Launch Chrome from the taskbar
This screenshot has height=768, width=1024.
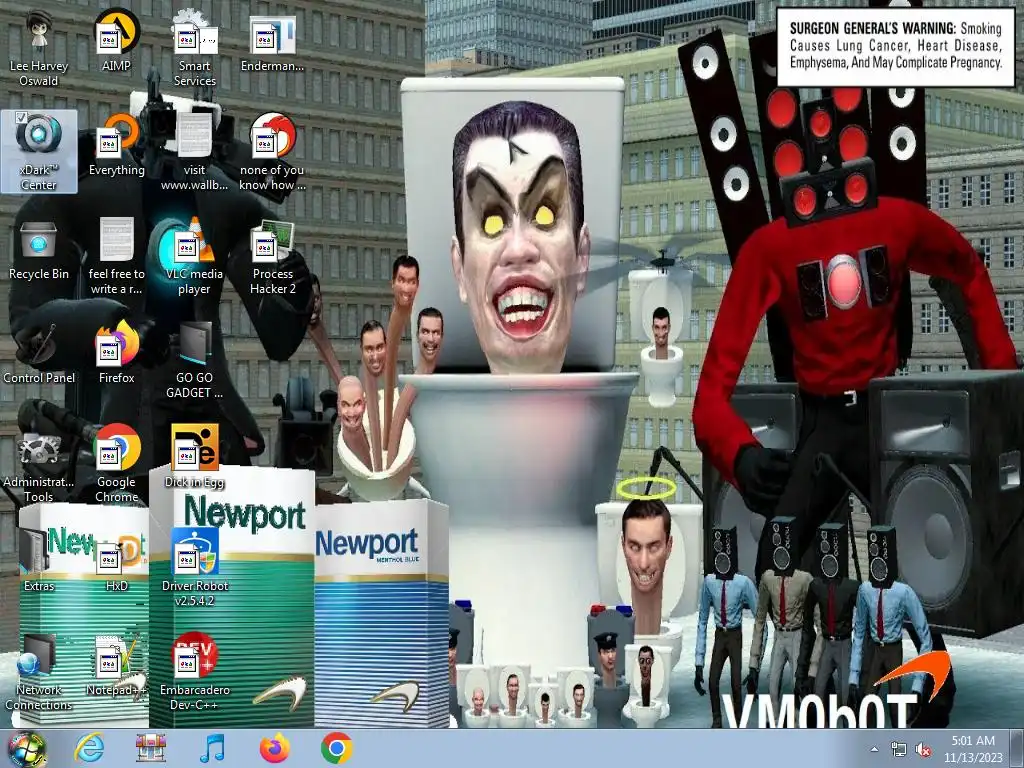click(336, 748)
